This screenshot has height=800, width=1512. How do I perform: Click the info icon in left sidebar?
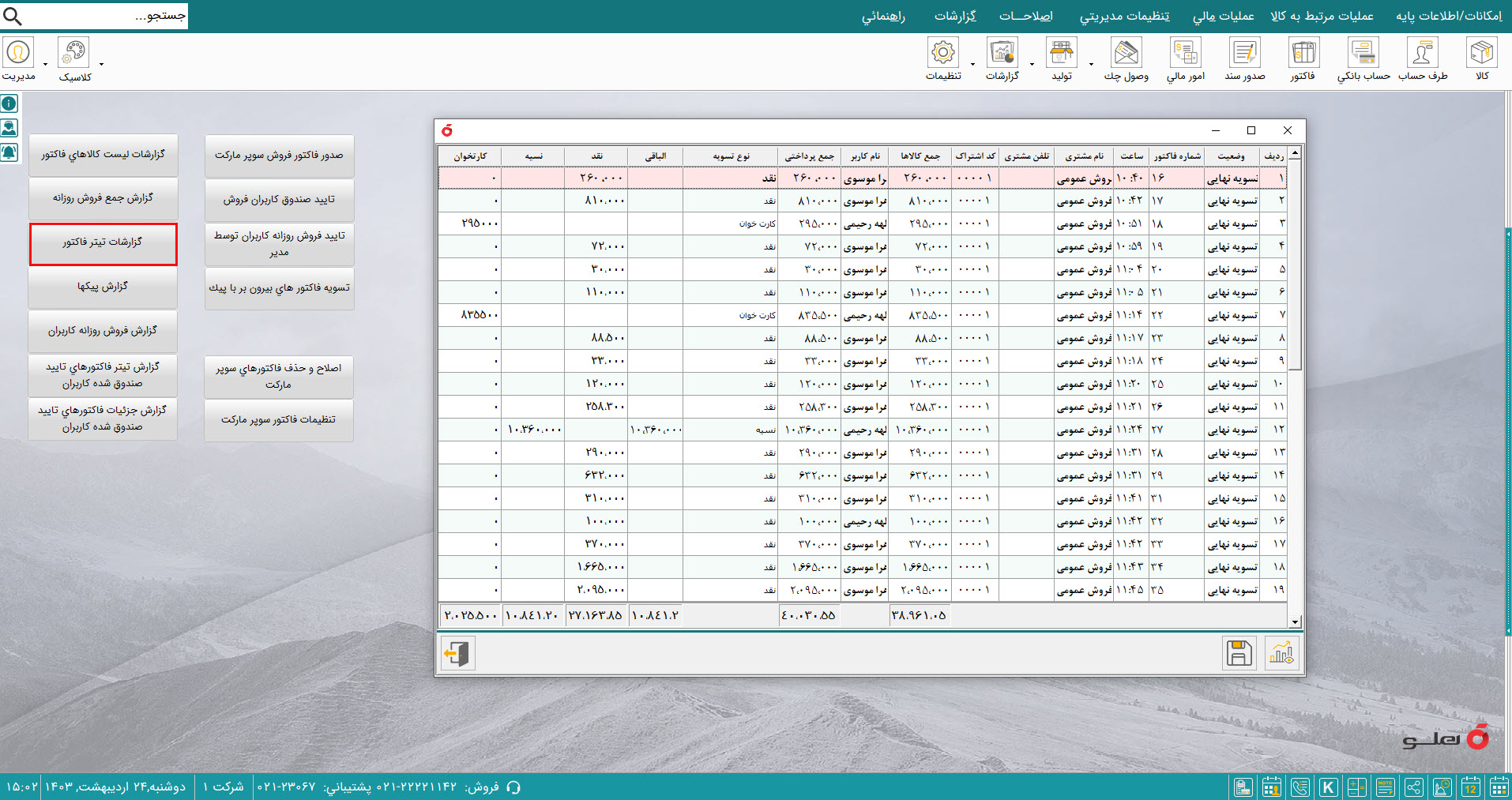coord(9,103)
